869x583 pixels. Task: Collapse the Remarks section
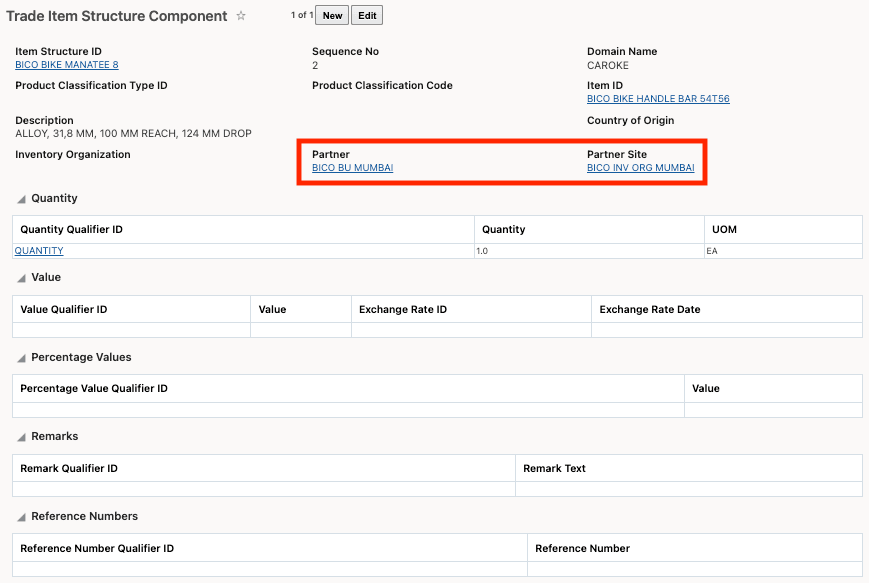click(x=22, y=437)
